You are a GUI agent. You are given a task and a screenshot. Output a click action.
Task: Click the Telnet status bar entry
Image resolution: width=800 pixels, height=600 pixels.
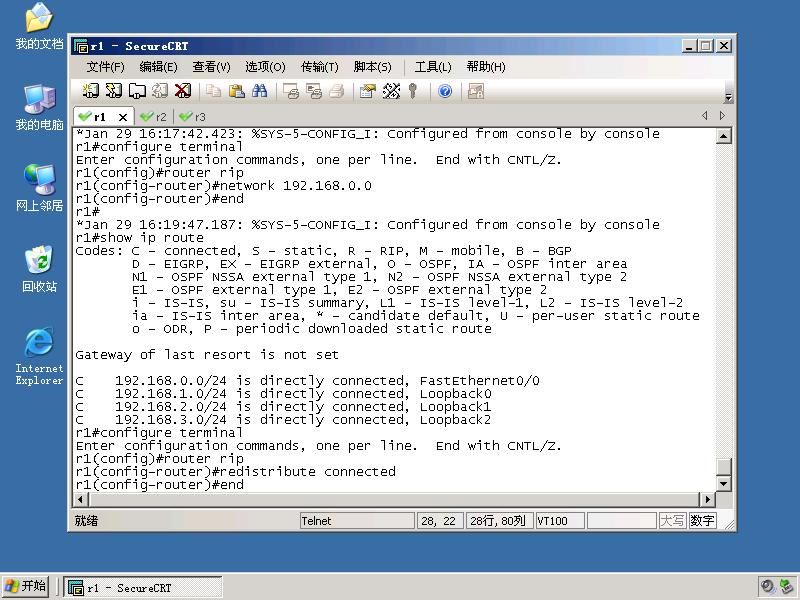[x=357, y=521]
